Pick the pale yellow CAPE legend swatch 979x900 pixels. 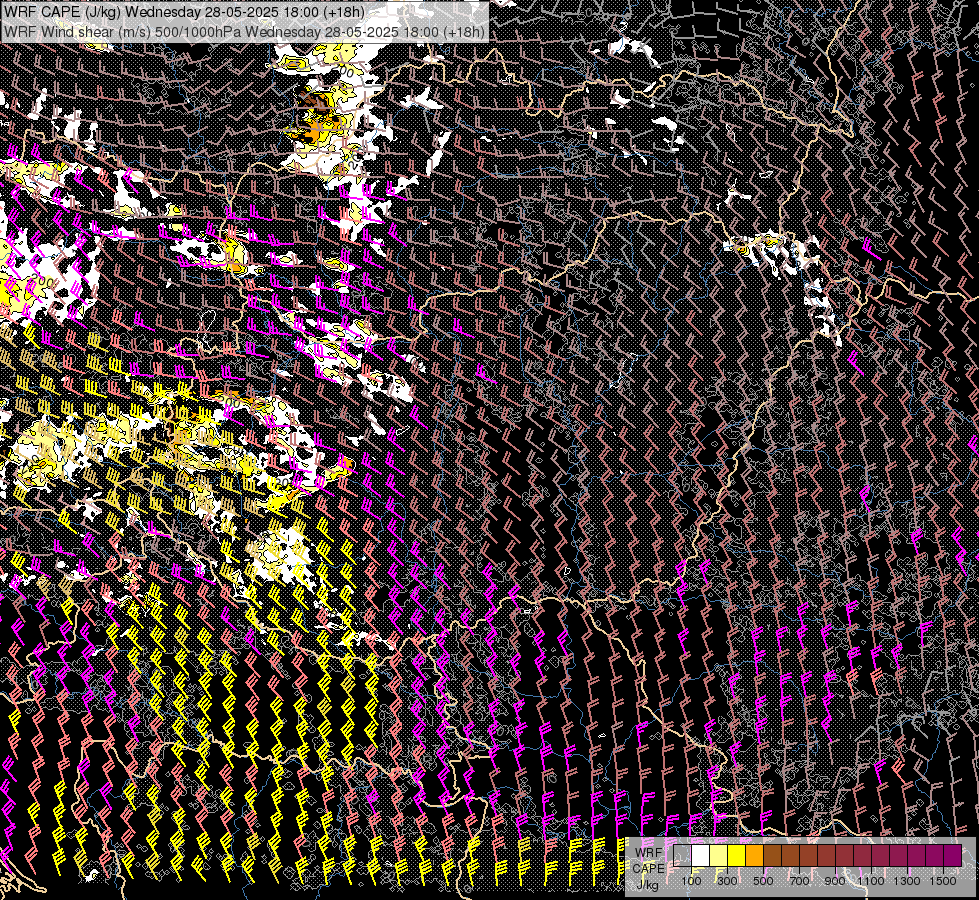point(719,855)
